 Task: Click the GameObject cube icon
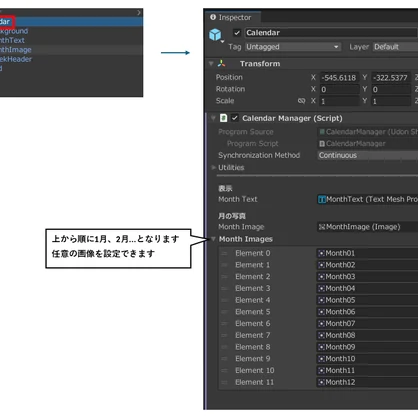(x=215, y=34)
